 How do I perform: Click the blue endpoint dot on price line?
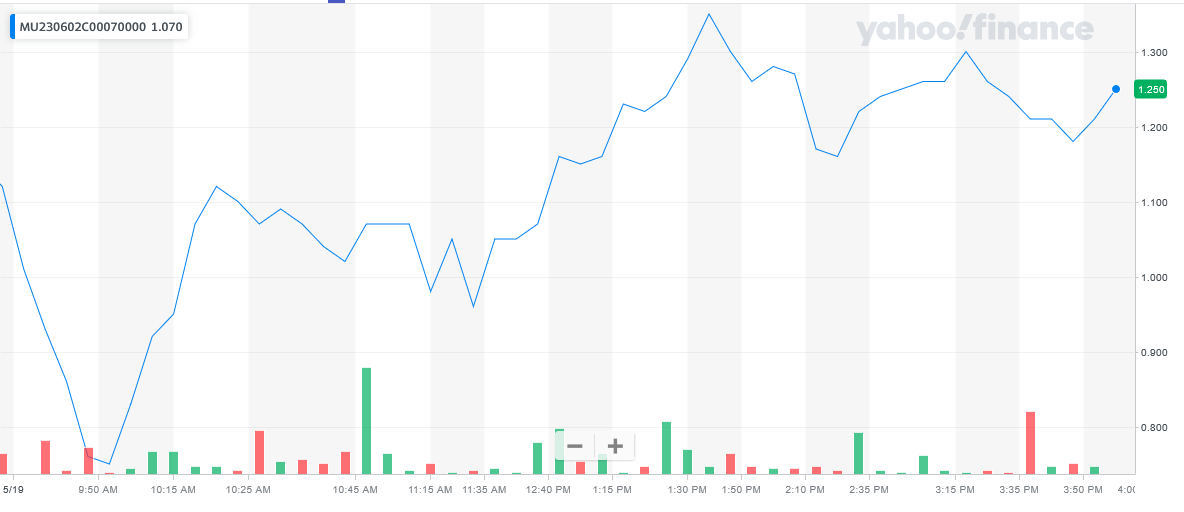tap(1116, 89)
